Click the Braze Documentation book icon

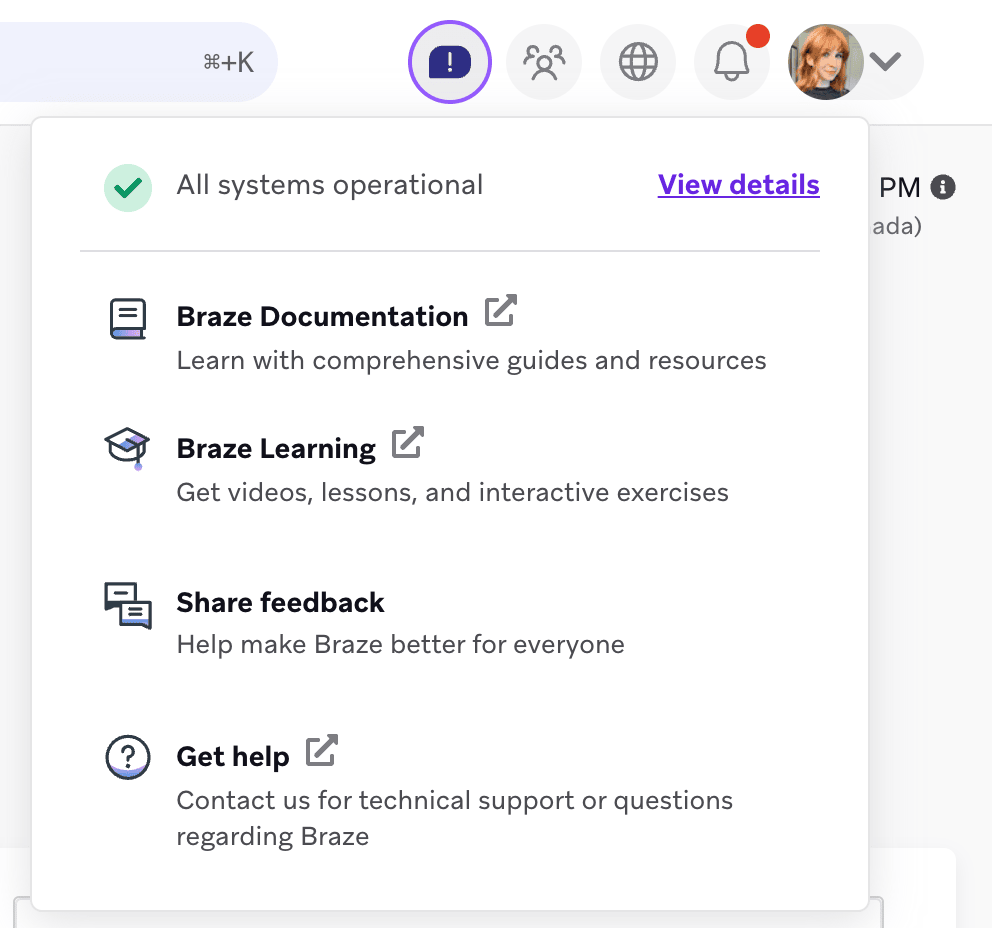pyautogui.click(x=127, y=319)
